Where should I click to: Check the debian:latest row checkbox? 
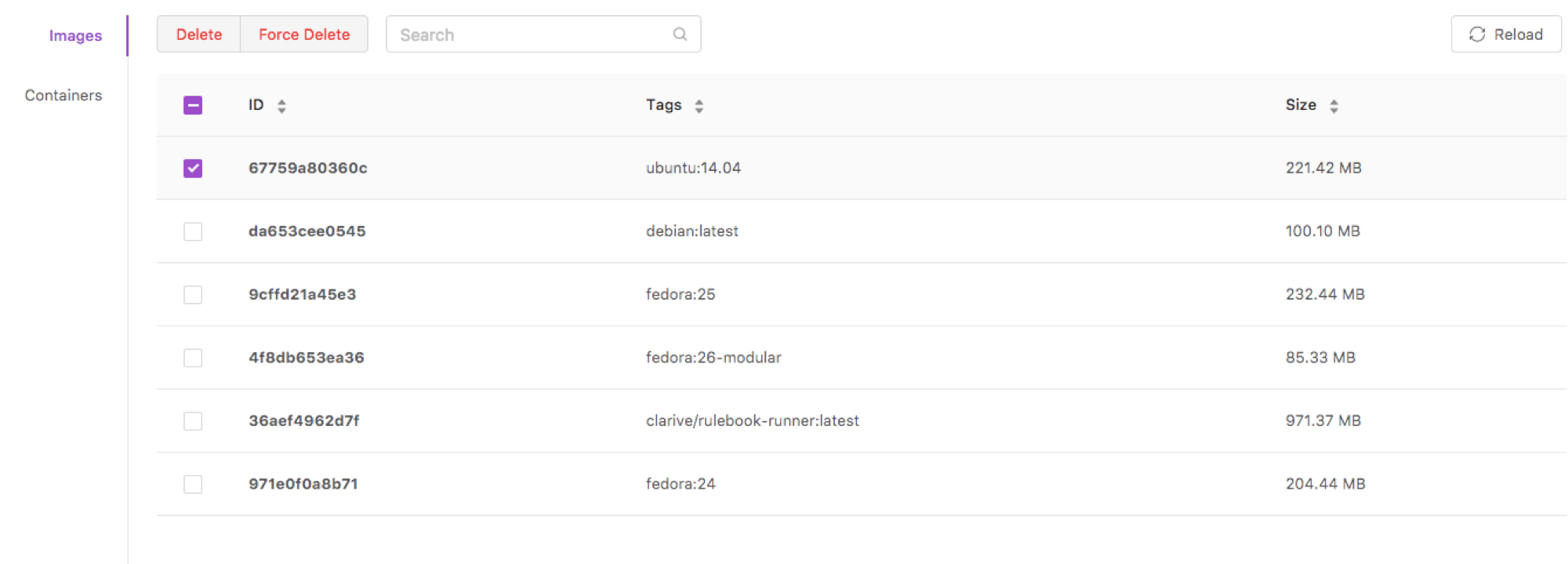pos(193,231)
